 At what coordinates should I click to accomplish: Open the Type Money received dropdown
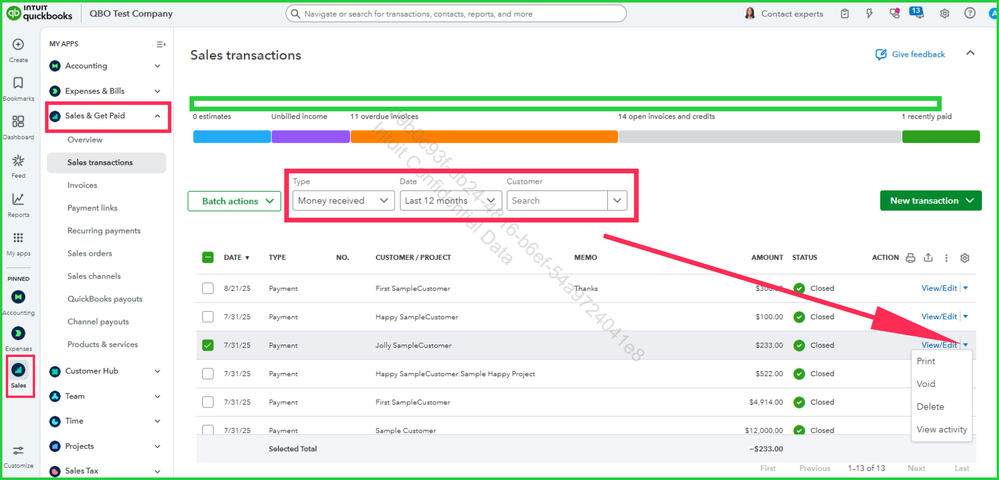click(343, 200)
